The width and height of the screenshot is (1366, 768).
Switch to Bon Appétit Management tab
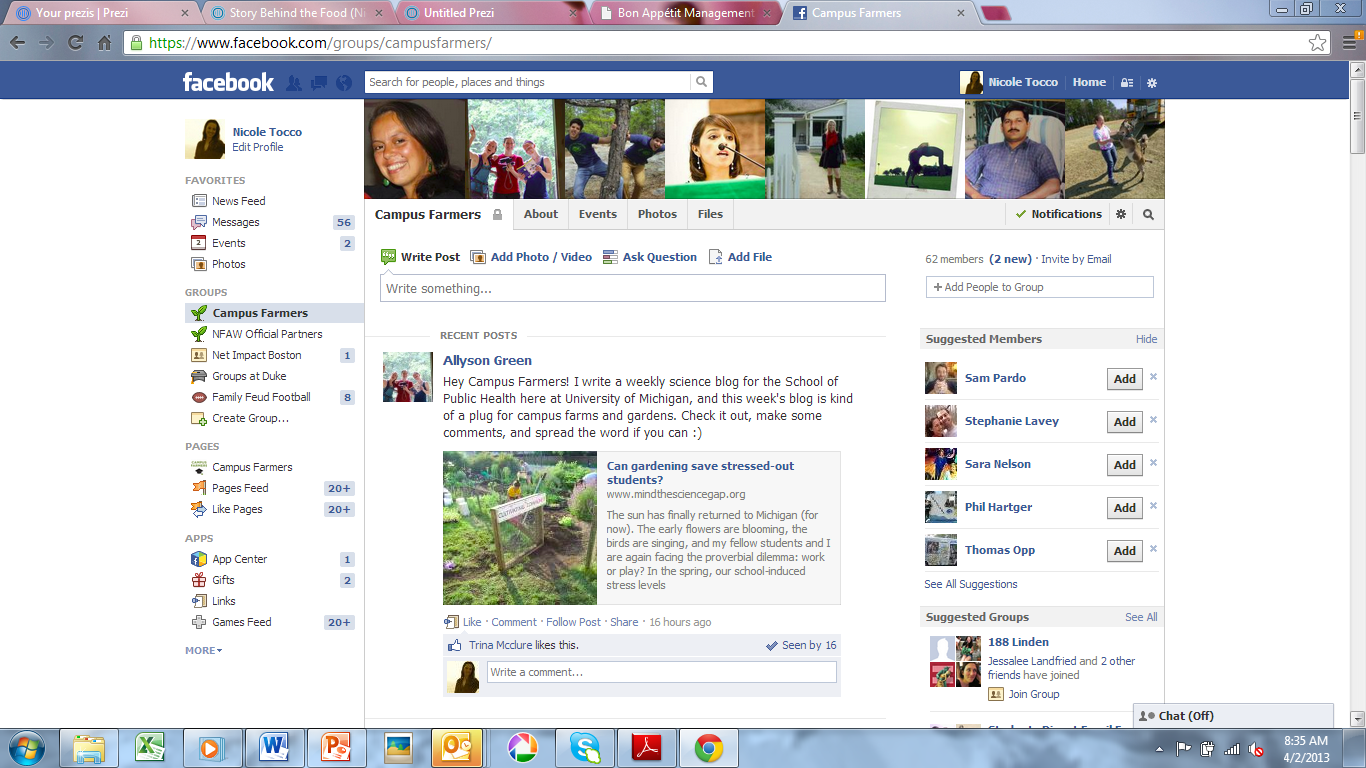pyautogui.click(x=685, y=13)
